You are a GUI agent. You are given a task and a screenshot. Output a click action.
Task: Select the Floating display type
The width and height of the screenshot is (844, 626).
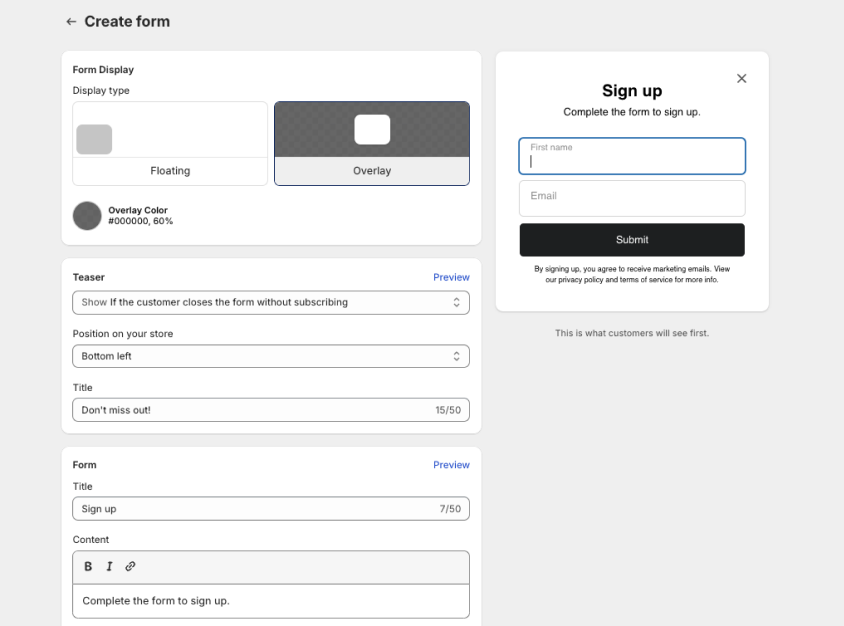170,144
